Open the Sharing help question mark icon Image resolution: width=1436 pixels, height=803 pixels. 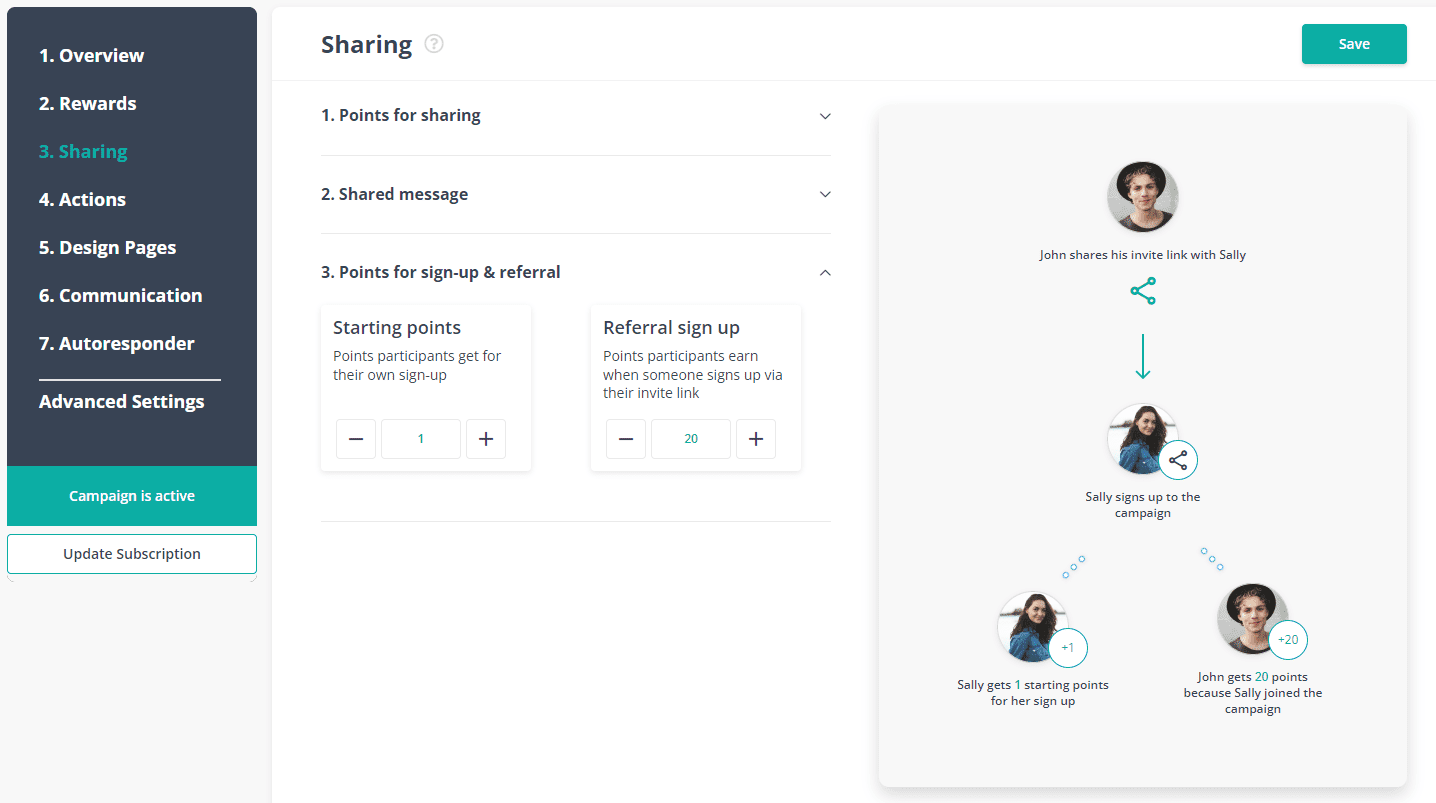click(433, 44)
